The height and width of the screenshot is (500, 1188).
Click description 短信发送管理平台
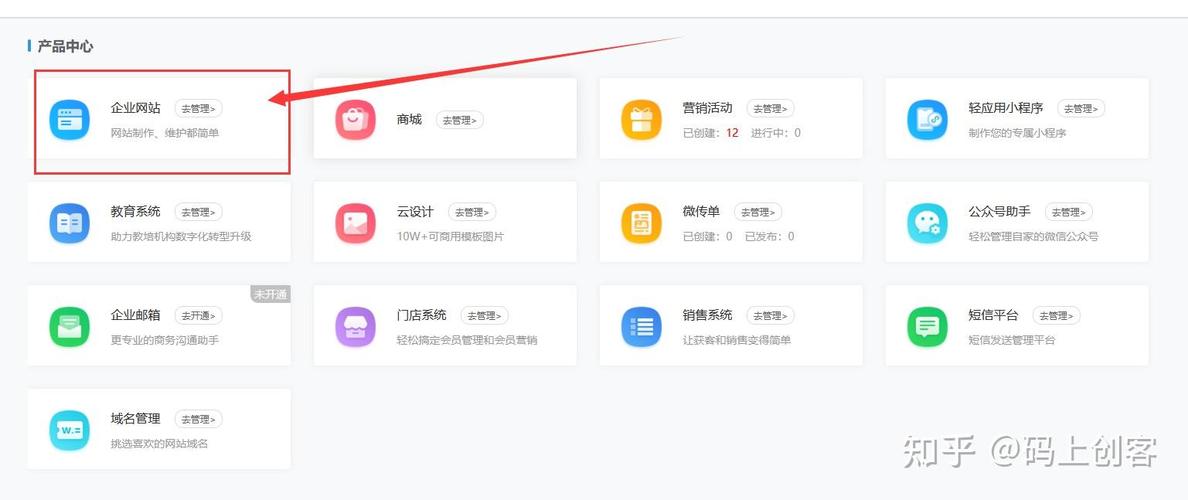point(1011,341)
